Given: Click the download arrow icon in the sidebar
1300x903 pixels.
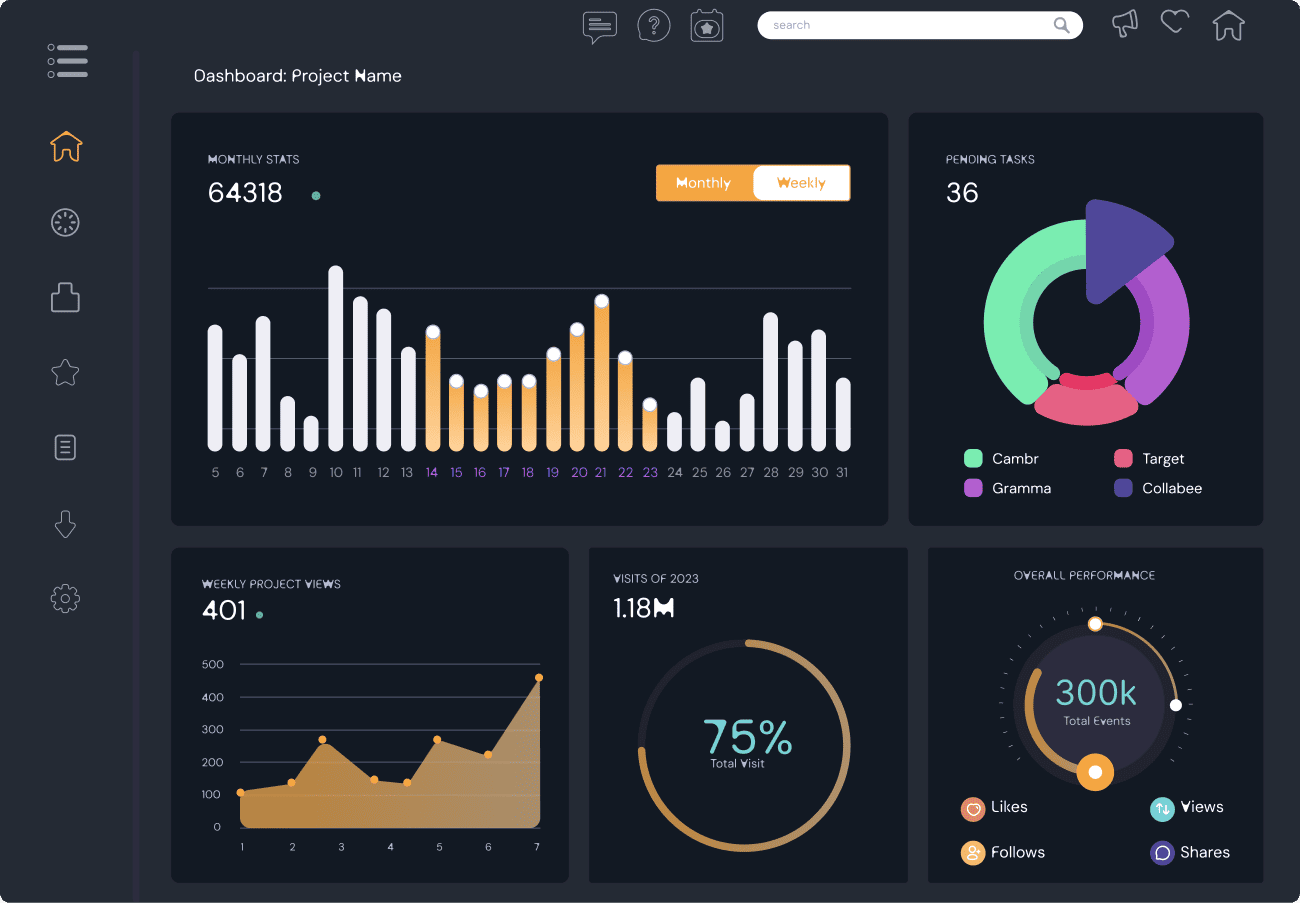Looking at the screenshot, I should (65, 524).
